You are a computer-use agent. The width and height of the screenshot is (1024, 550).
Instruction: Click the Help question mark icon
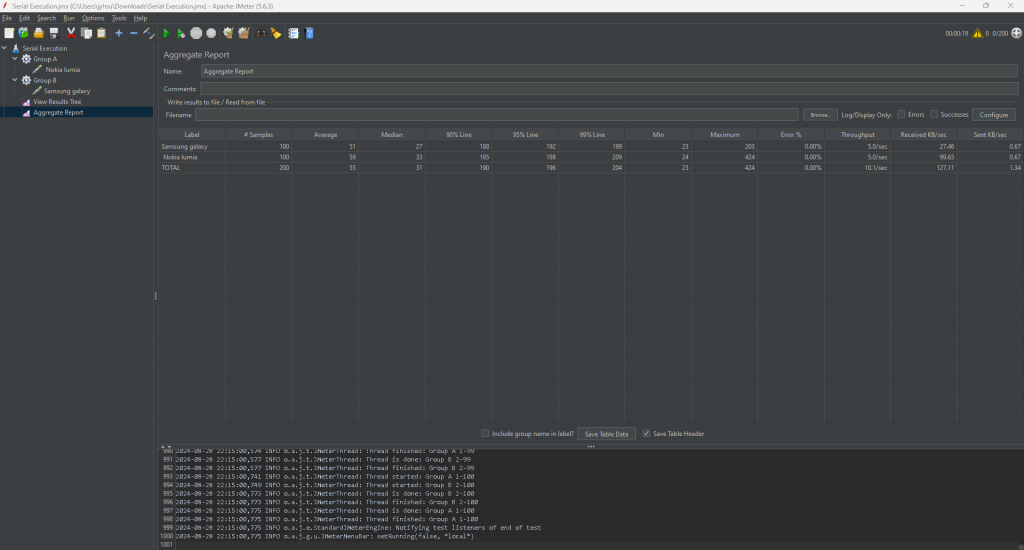(309, 33)
